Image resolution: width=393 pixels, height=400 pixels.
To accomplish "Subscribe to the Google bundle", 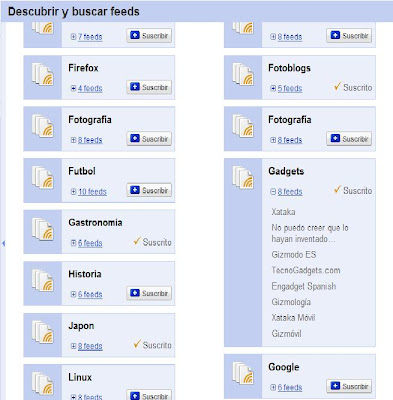I will tap(349, 386).
